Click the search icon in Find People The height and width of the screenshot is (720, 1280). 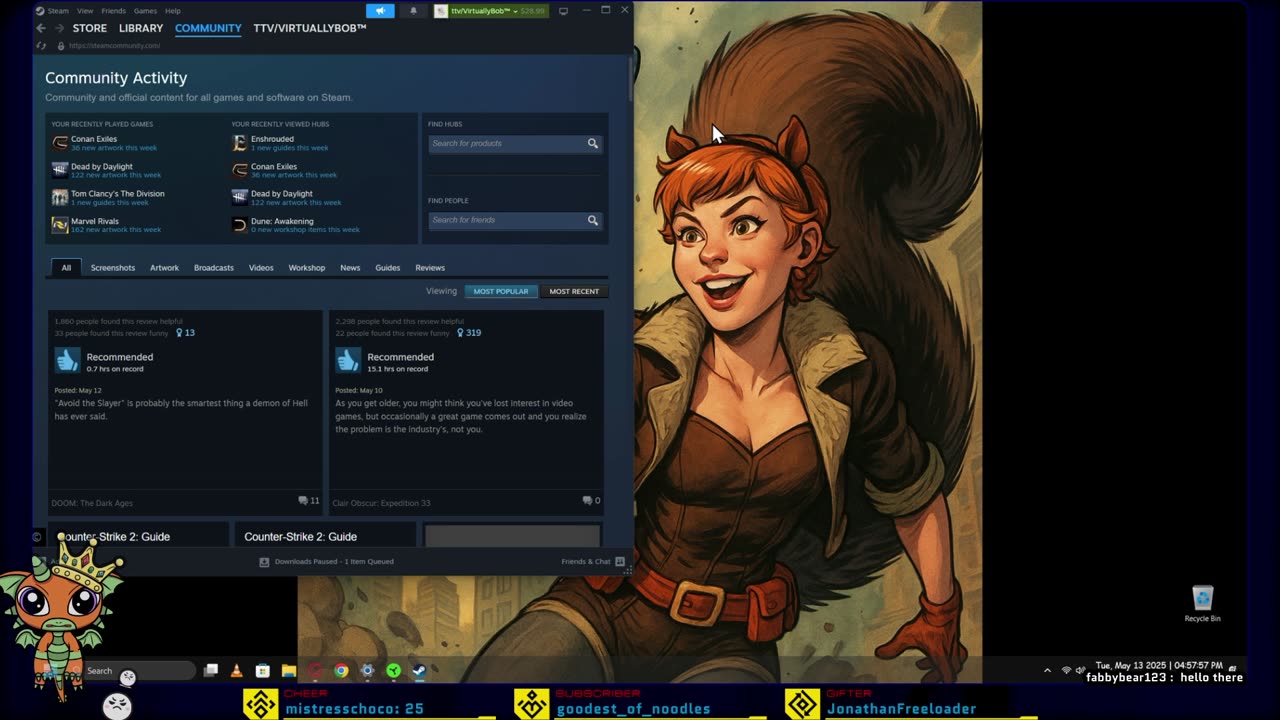coord(593,220)
